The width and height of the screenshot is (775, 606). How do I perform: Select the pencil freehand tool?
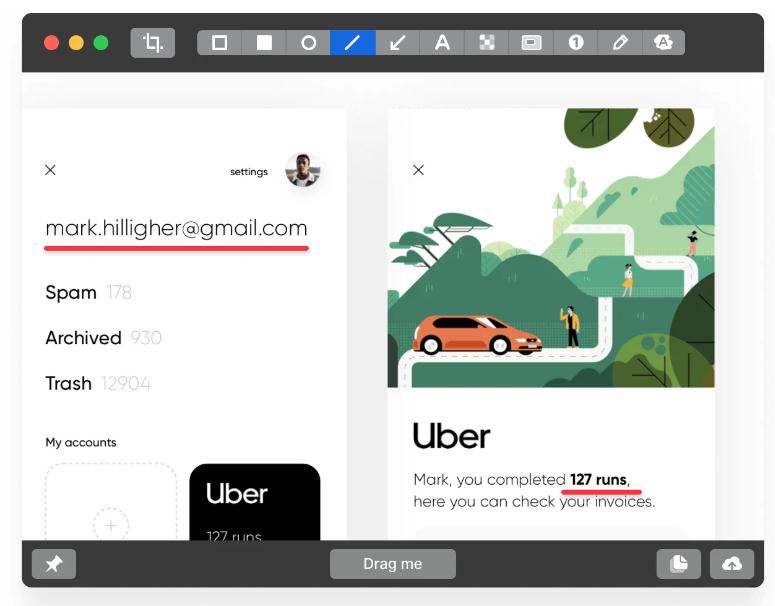click(620, 43)
